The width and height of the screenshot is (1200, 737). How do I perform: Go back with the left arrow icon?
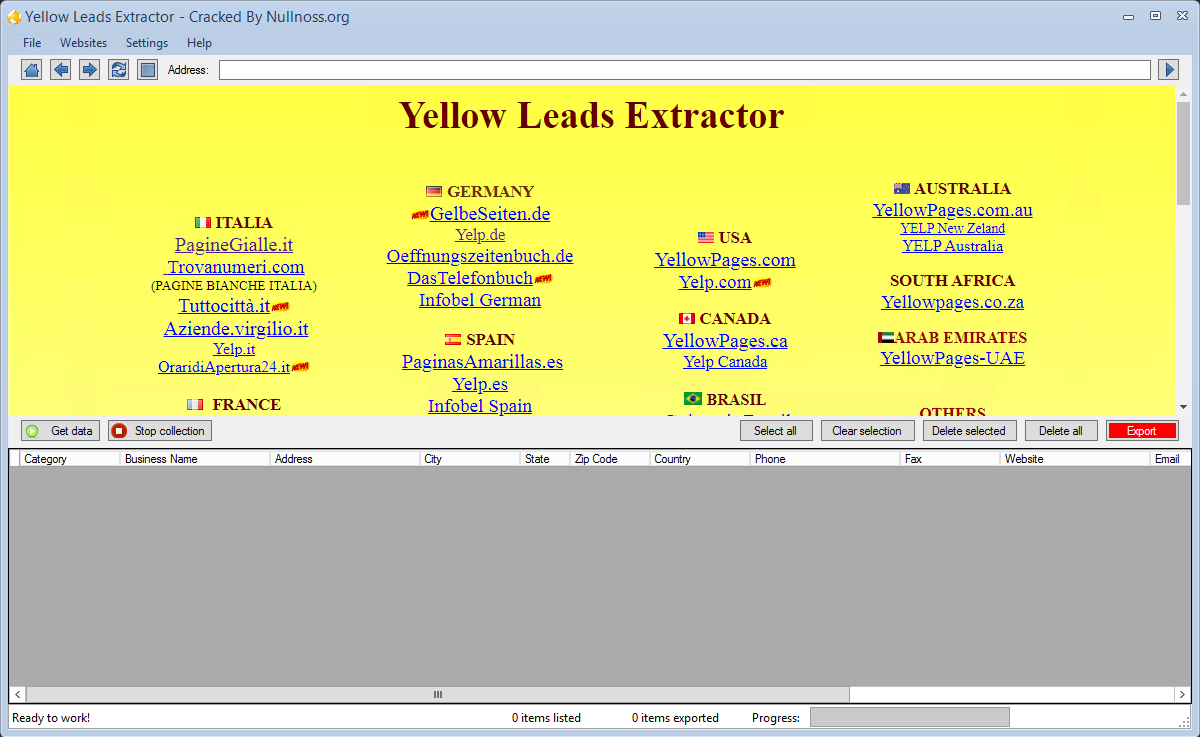60,70
